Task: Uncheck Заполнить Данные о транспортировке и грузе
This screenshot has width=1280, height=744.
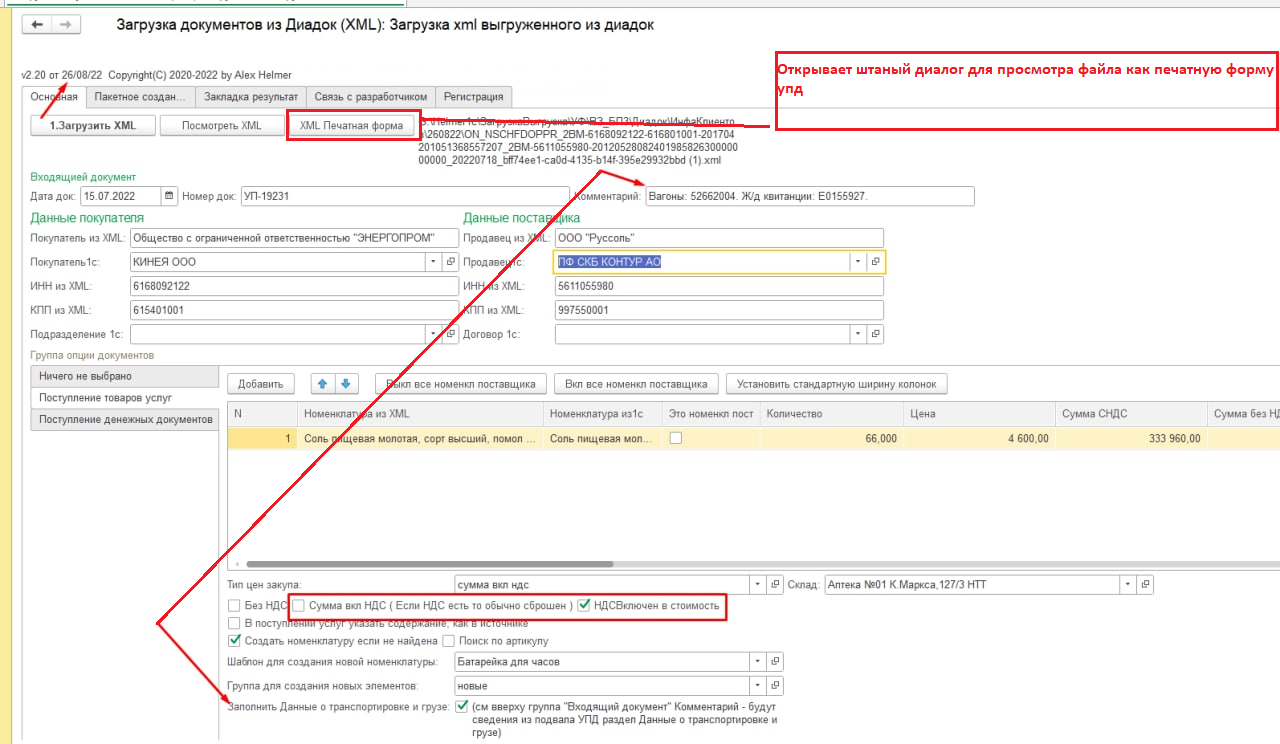Action: [461, 707]
